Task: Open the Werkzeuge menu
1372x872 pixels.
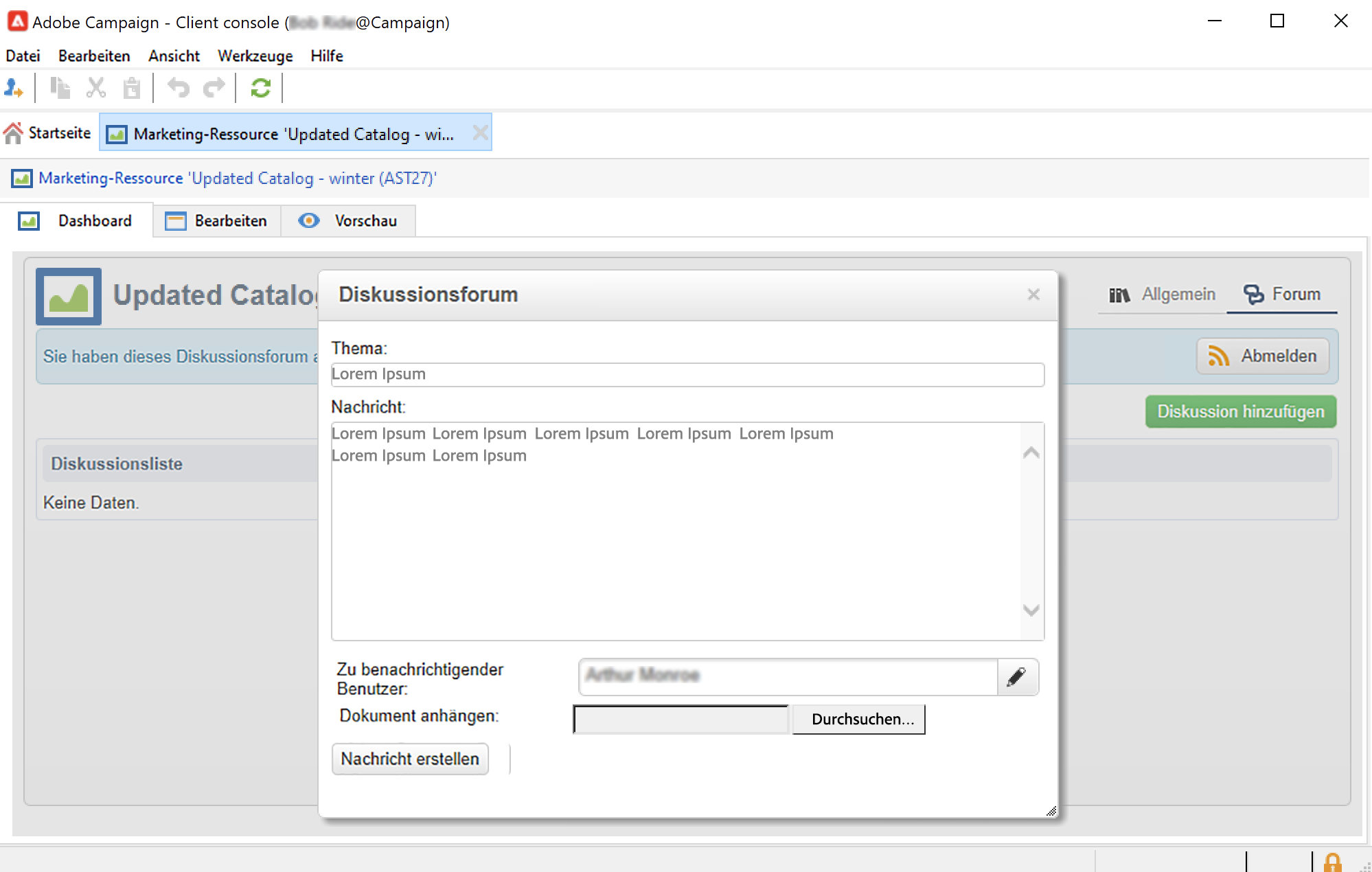Action: pos(255,56)
